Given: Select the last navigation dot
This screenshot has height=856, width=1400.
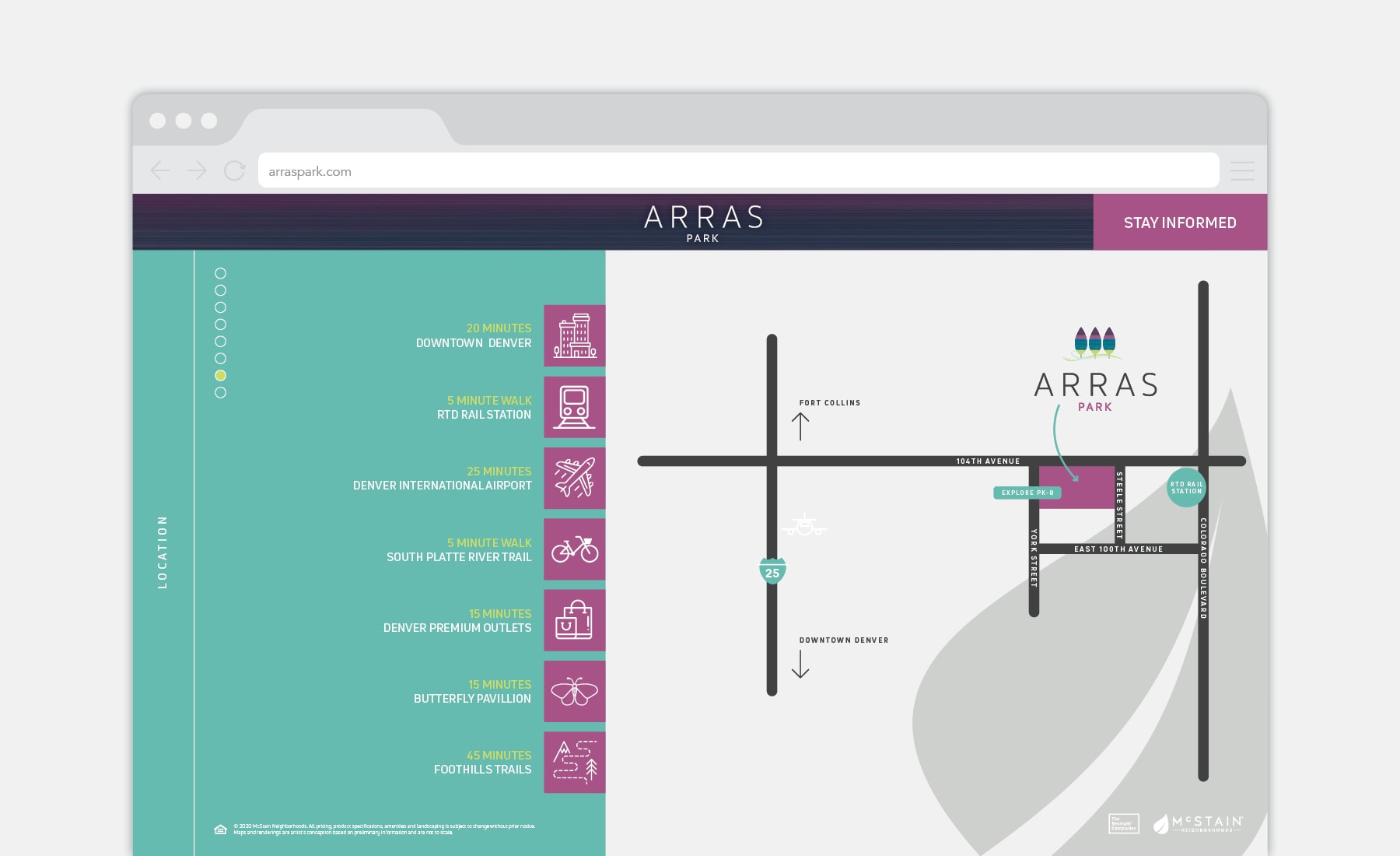Looking at the screenshot, I should tap(221, 393).
